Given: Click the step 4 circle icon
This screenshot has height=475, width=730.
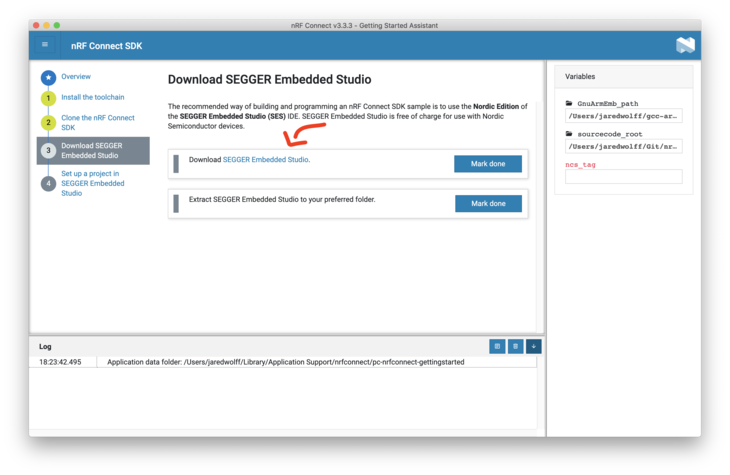Looking at the screenshot, I should coord(48,183).
